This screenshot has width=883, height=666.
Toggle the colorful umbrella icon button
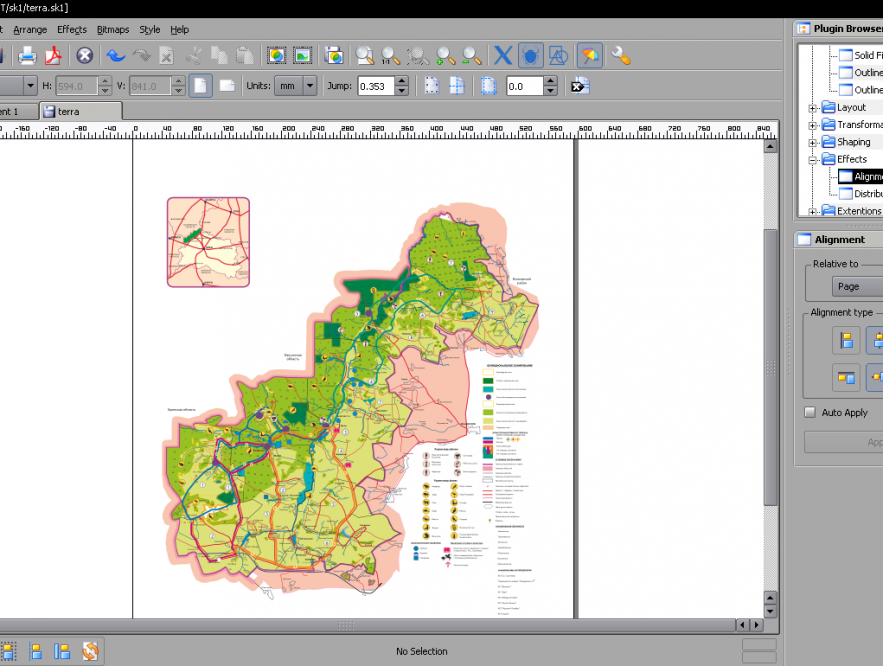[589, 56]
